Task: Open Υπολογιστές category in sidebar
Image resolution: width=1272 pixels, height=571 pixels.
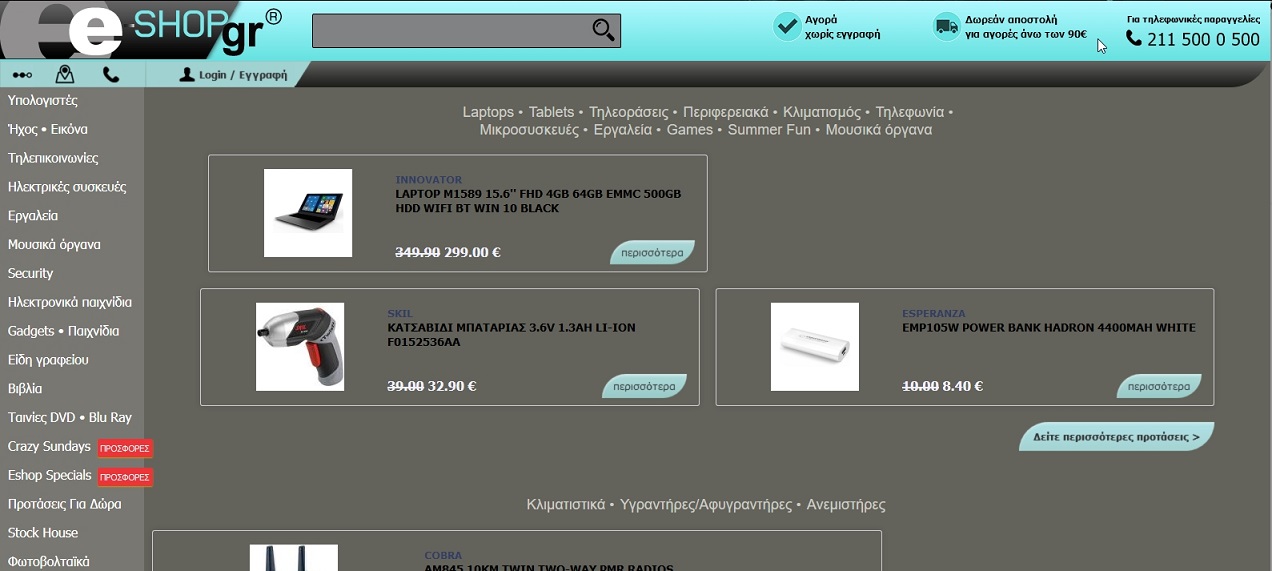Action: [43, 101]
